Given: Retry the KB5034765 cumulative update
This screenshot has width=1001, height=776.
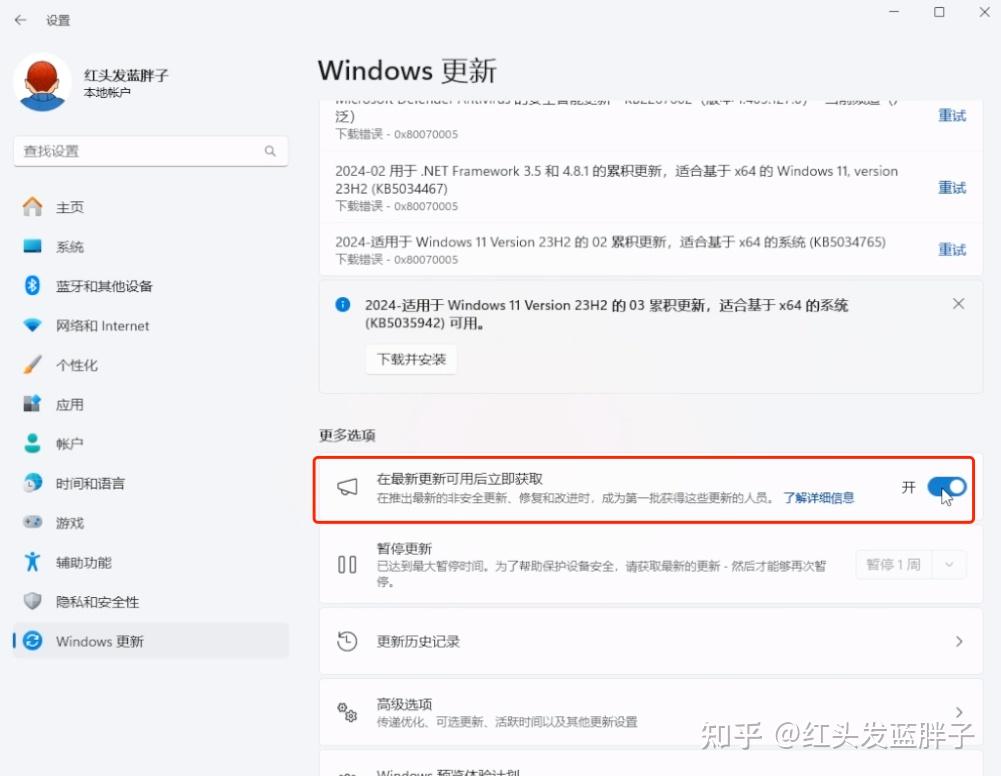Looking at the screenshot, I should pos(951,250).
